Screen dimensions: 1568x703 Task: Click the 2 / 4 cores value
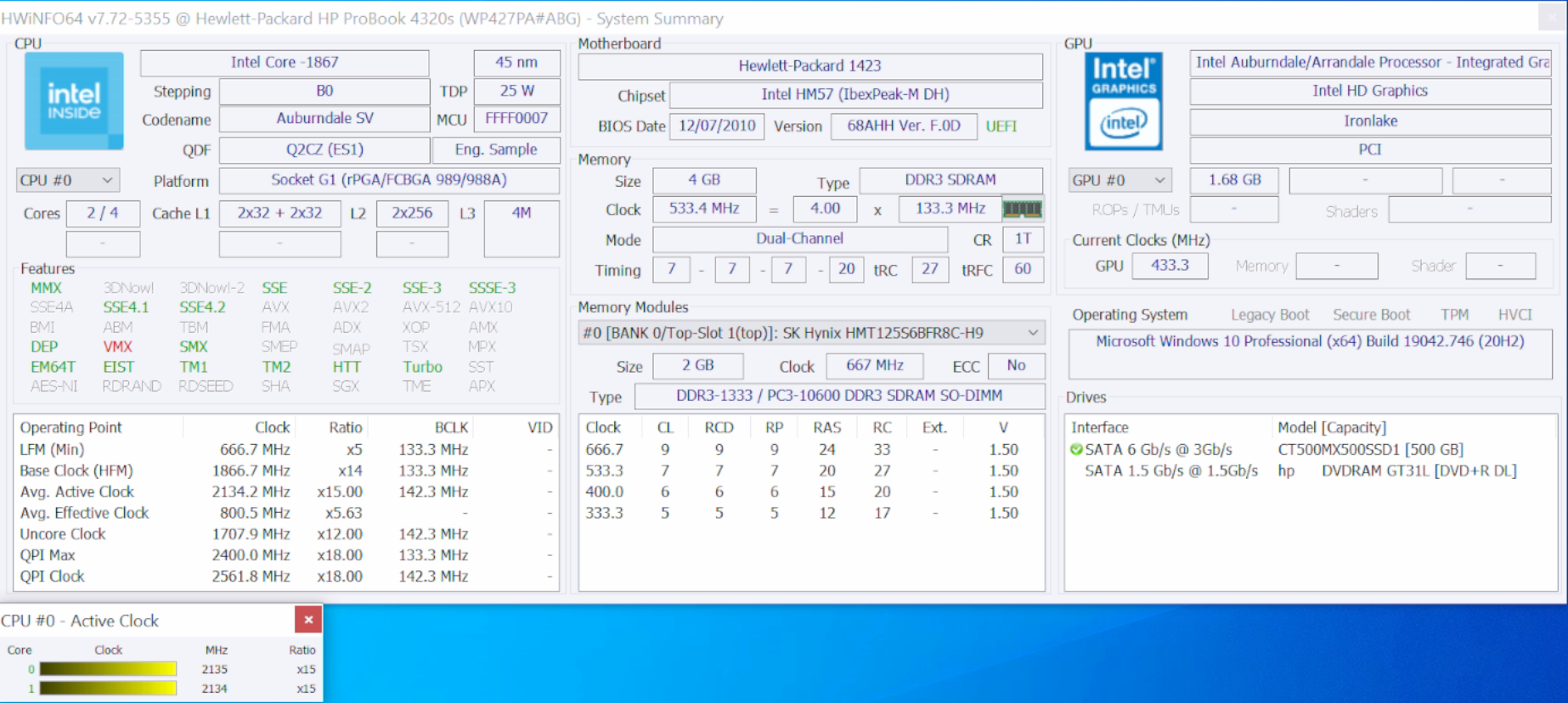(x=103, y=213)
